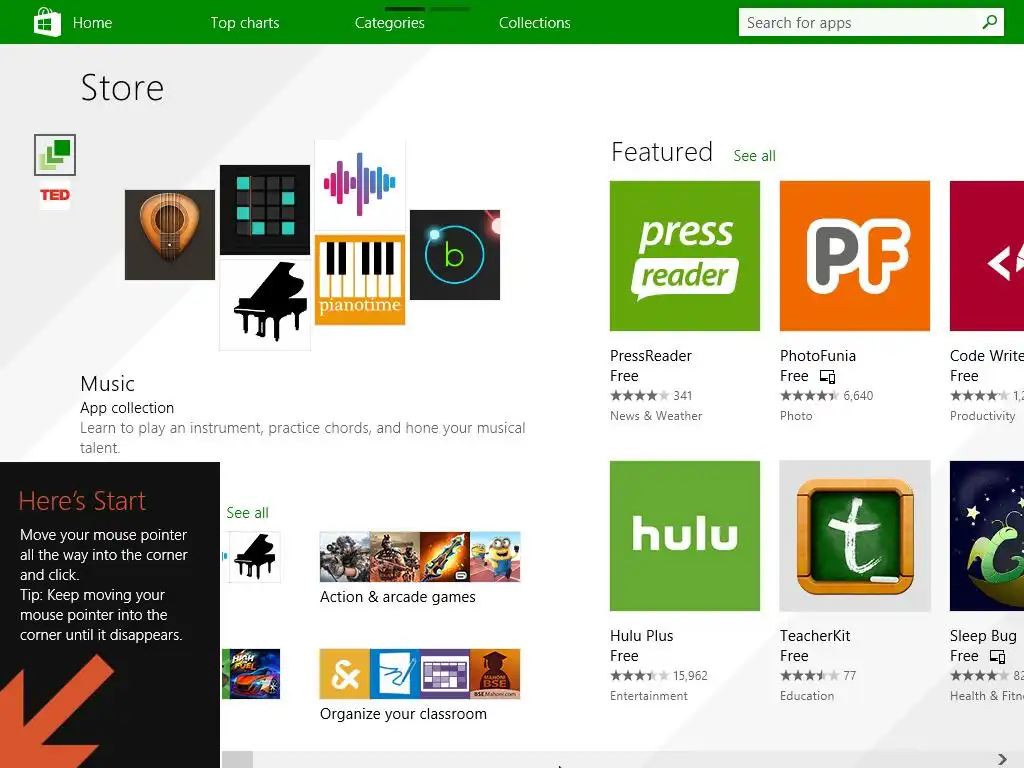The height and width of the screenshot is (768, 1024).
Task: Click the sniper soldier game thumbnail
Action: [345, 557]
